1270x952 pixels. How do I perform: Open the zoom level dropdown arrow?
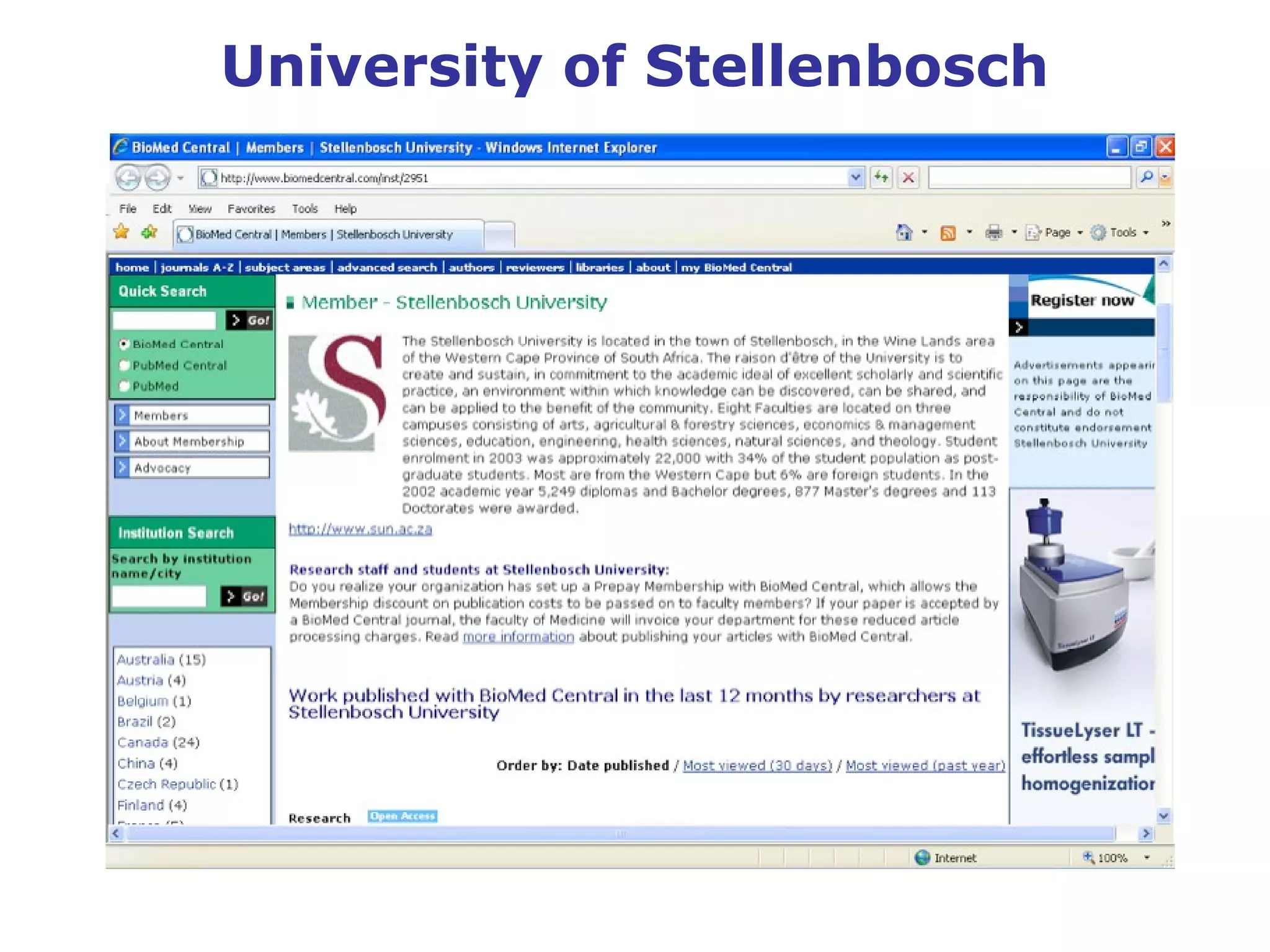[1147, 858]
